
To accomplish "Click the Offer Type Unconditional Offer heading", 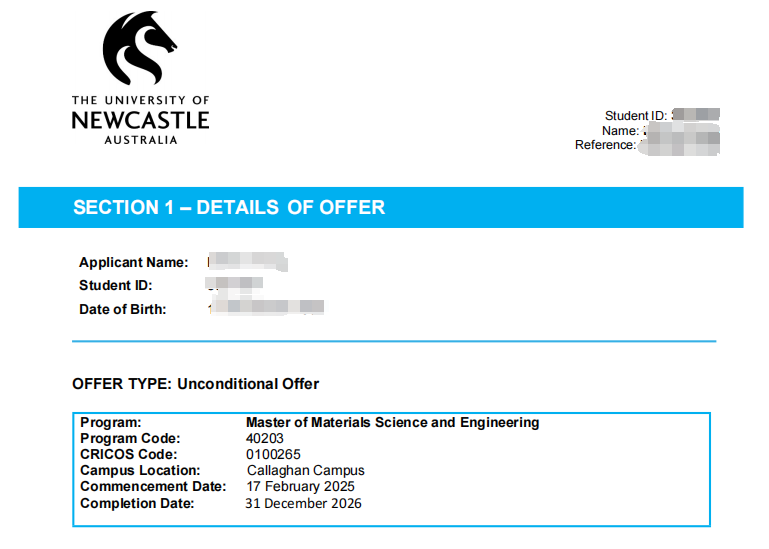I will (196, 384).
